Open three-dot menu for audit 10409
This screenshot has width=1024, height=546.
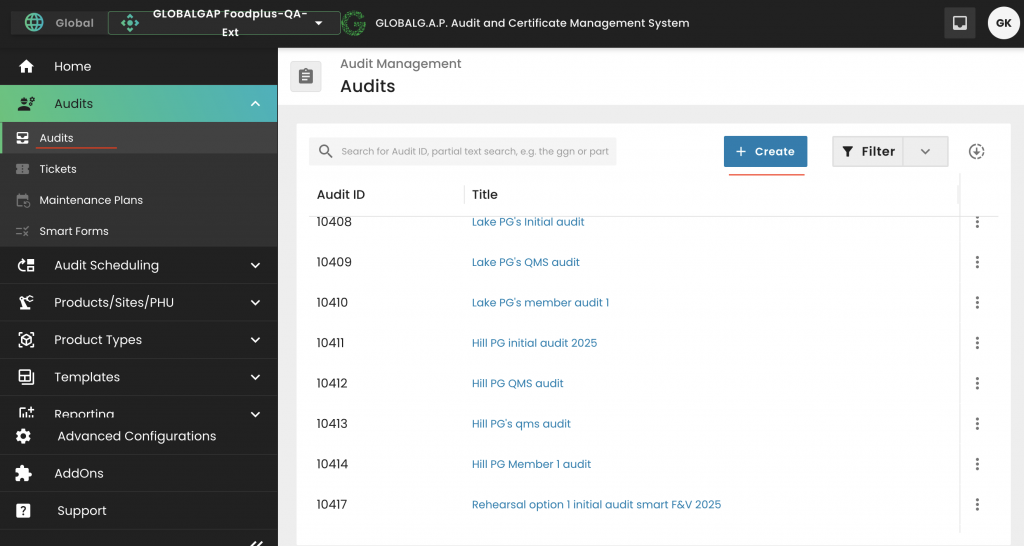977,262
